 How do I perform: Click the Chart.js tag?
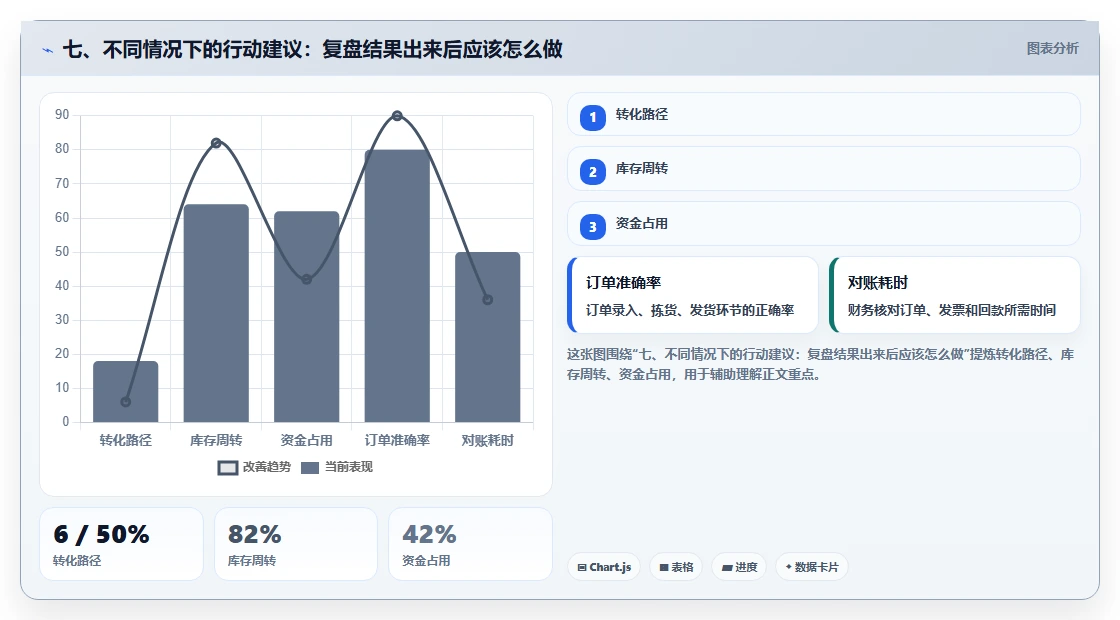[x=604, y=567]
